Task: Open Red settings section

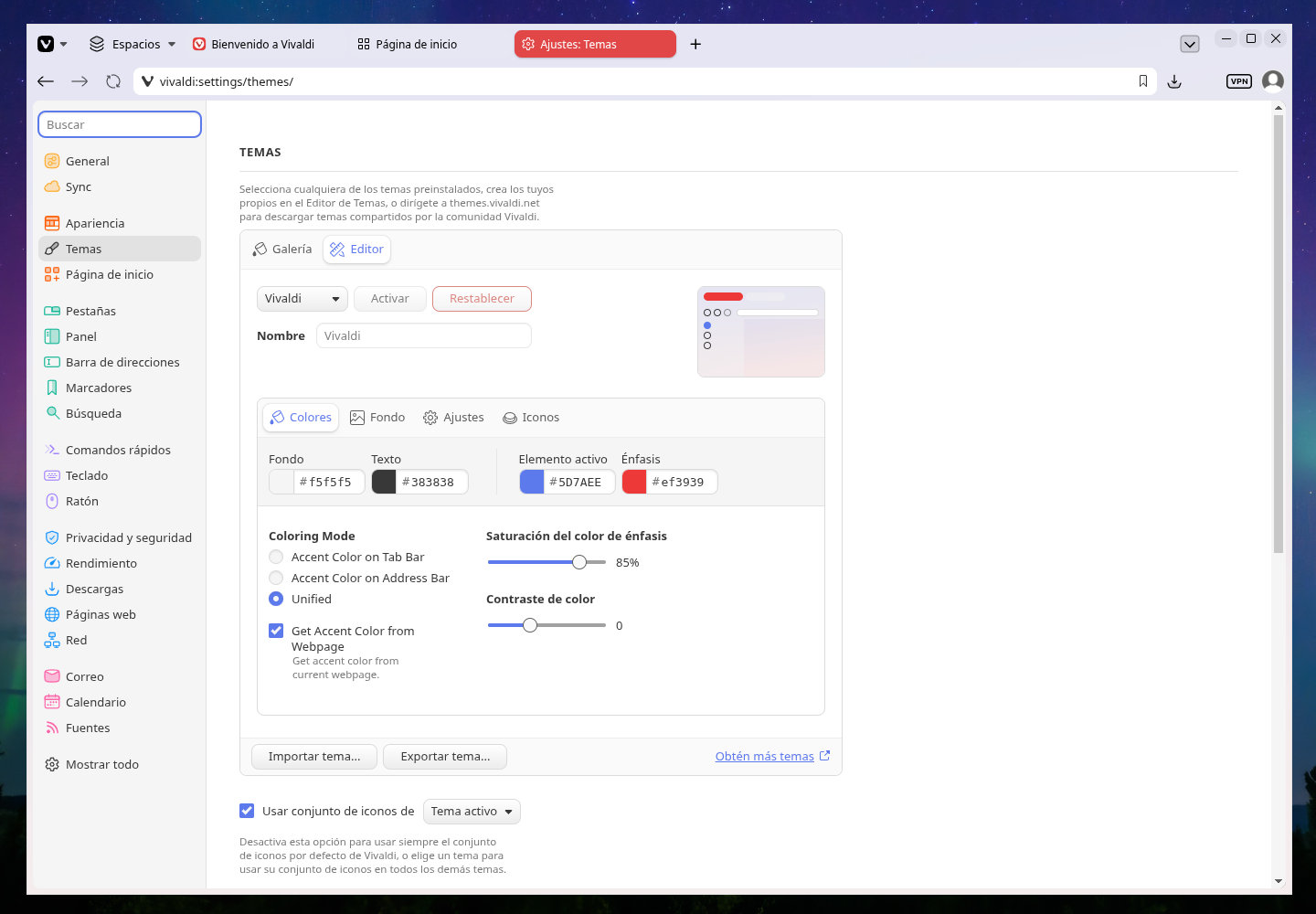Action: click(120, 640)
